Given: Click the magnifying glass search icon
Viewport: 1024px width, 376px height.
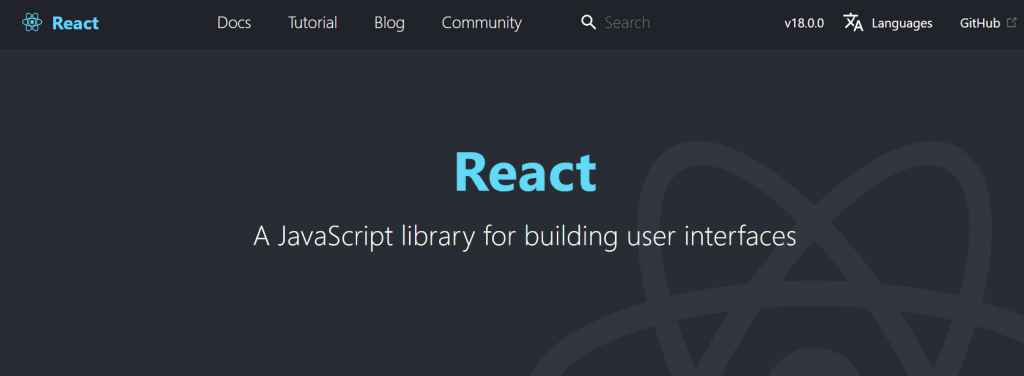Looking at the screenshot, I should 588,23.
